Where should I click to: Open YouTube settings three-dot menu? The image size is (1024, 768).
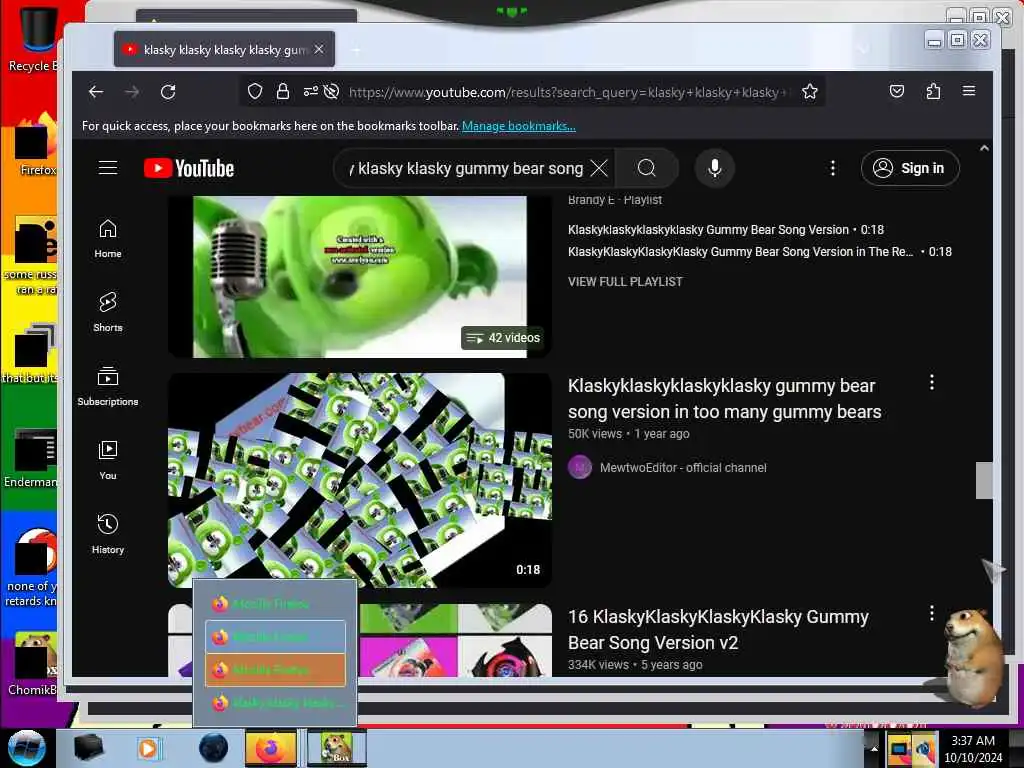(x=833, y=168)
